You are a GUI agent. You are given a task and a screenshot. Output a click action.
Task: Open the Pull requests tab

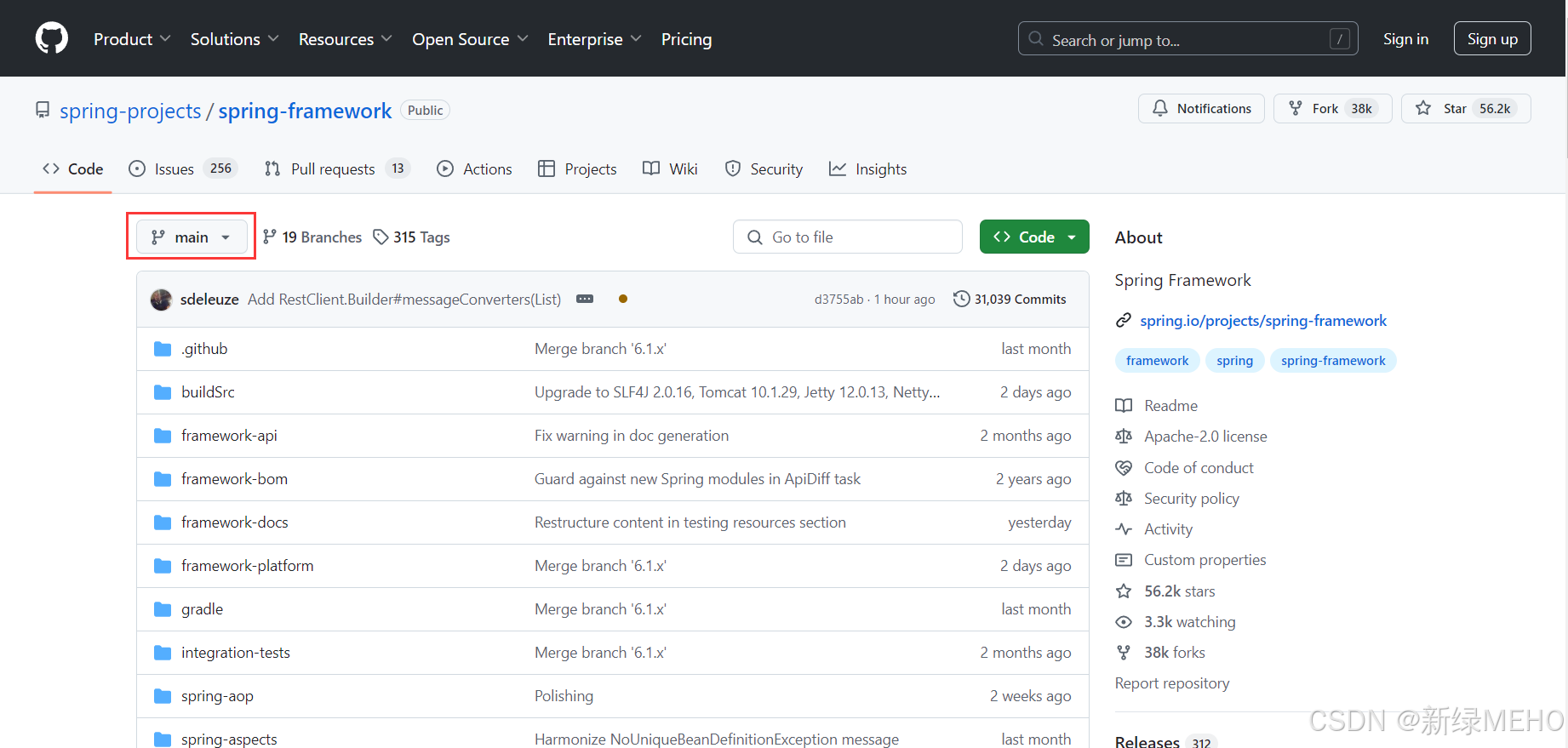(337, 169)
